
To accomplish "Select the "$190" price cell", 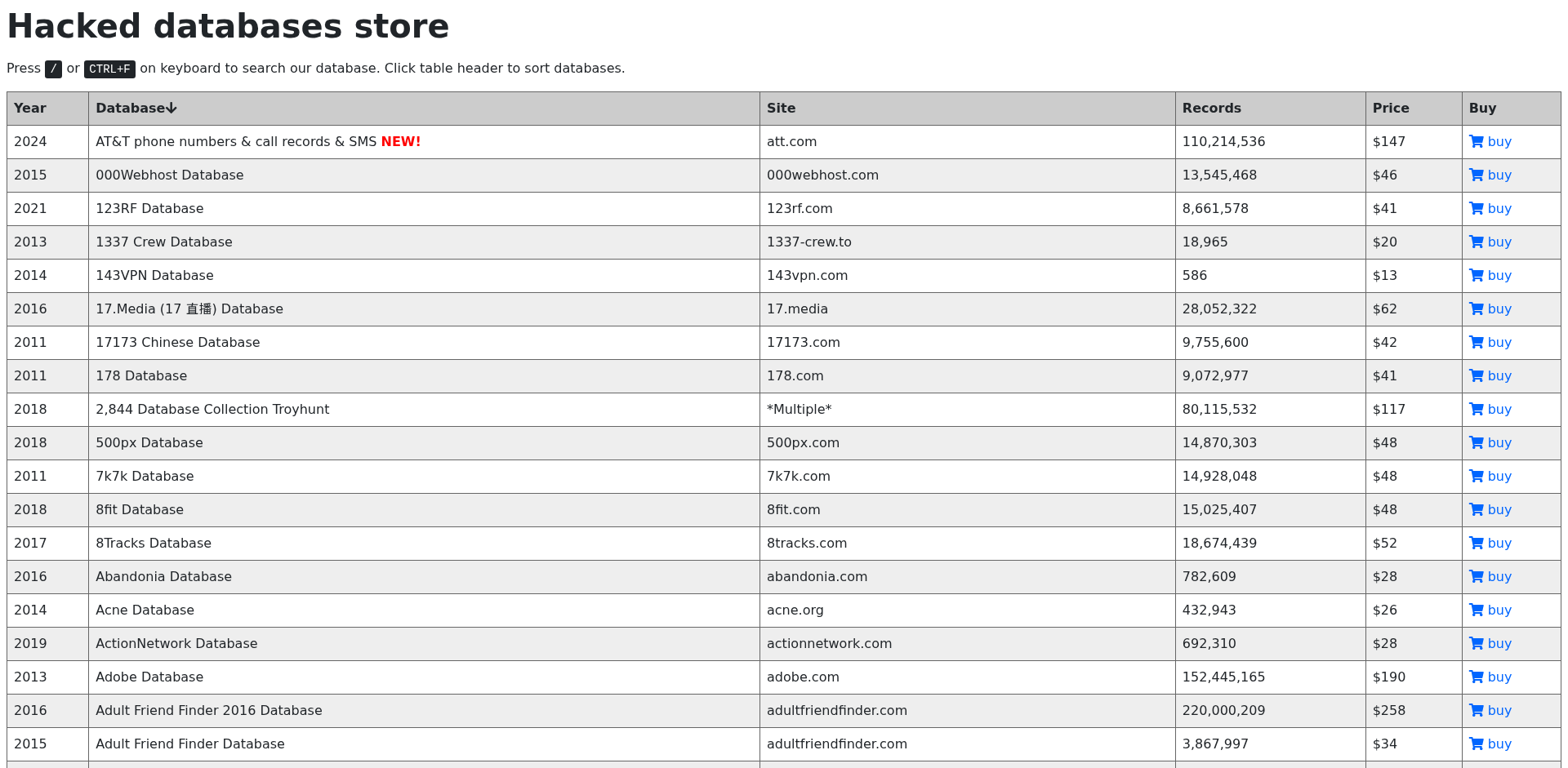I will (x=1414, y=677).
